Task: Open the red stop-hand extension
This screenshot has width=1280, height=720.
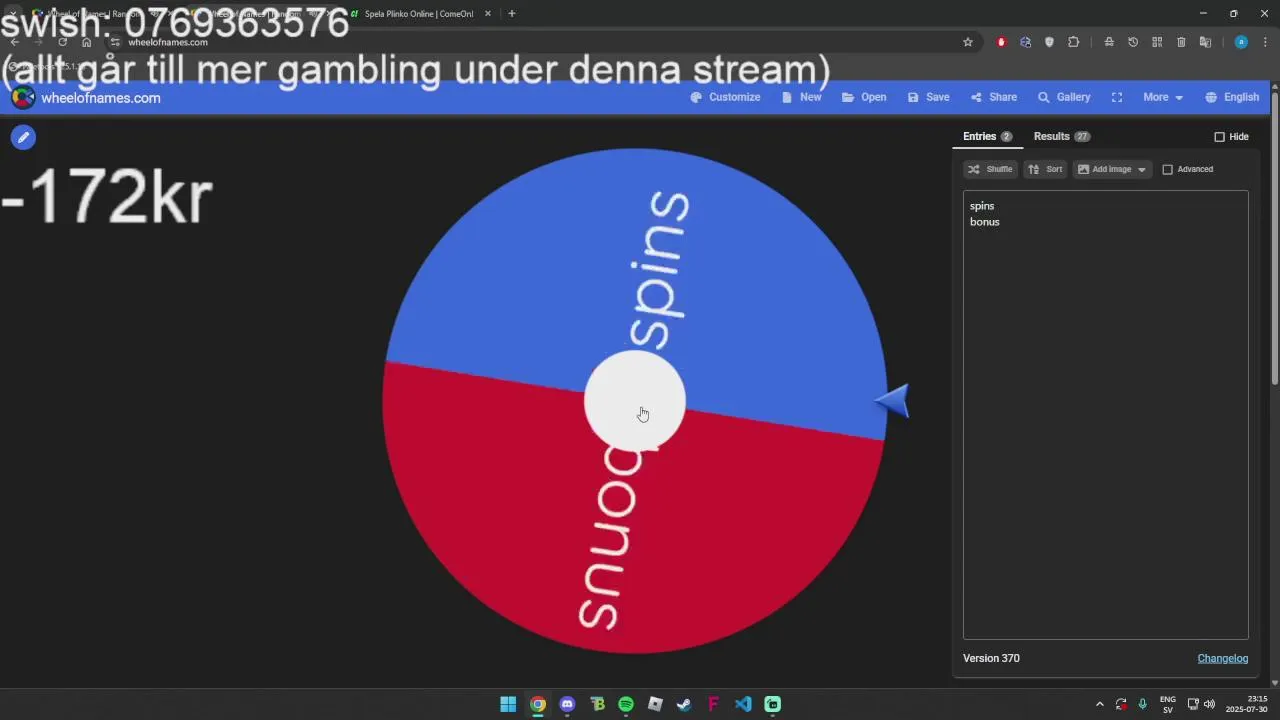Action: [x=1001, y=42]
